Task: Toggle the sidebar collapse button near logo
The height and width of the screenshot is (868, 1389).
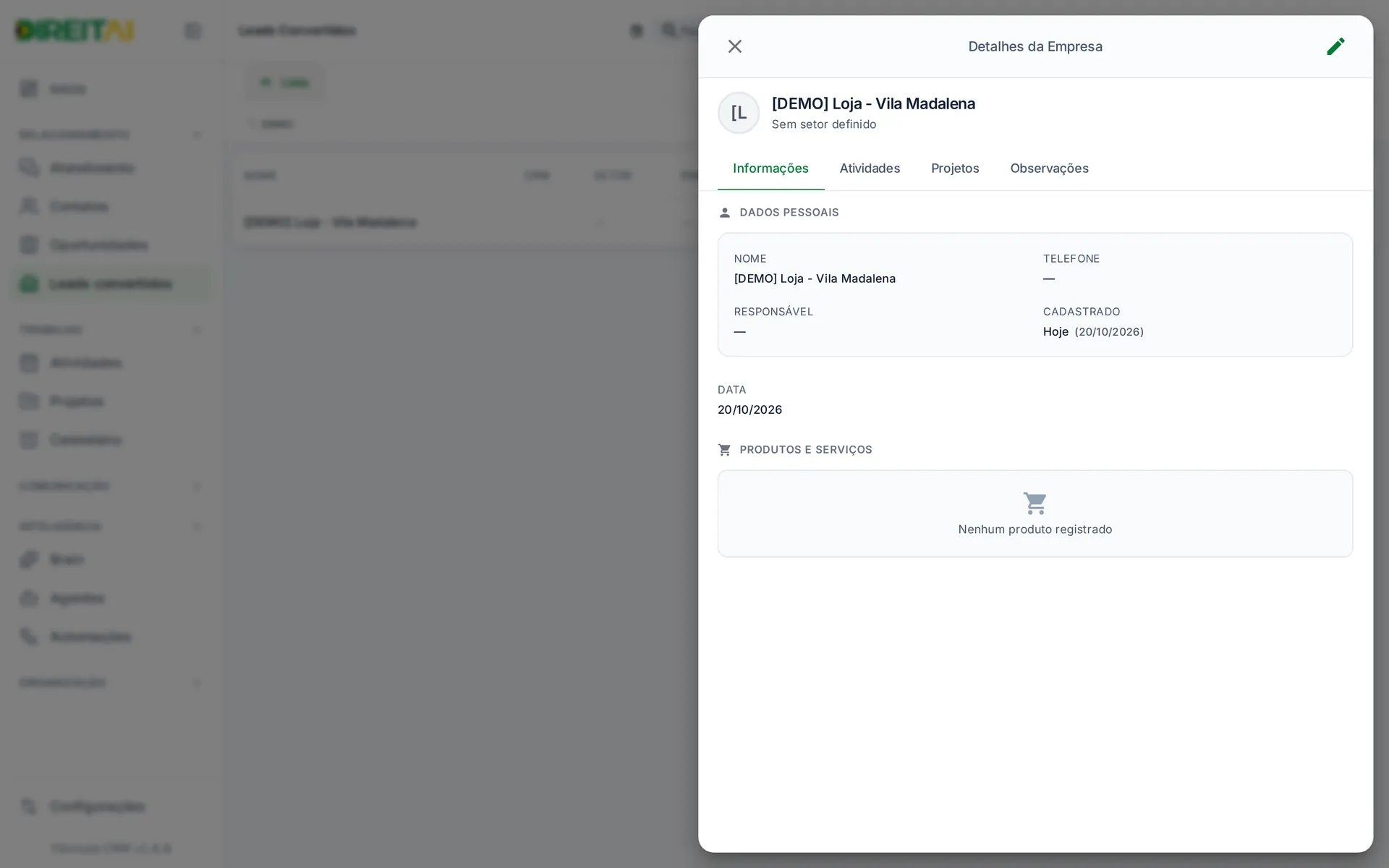Action: (192, 31)
